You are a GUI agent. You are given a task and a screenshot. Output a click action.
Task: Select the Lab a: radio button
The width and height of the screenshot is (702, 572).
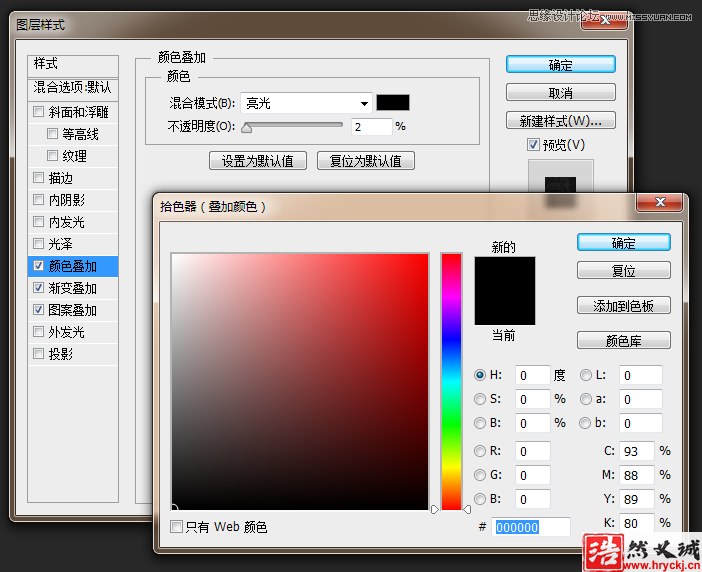click(586, 399)
